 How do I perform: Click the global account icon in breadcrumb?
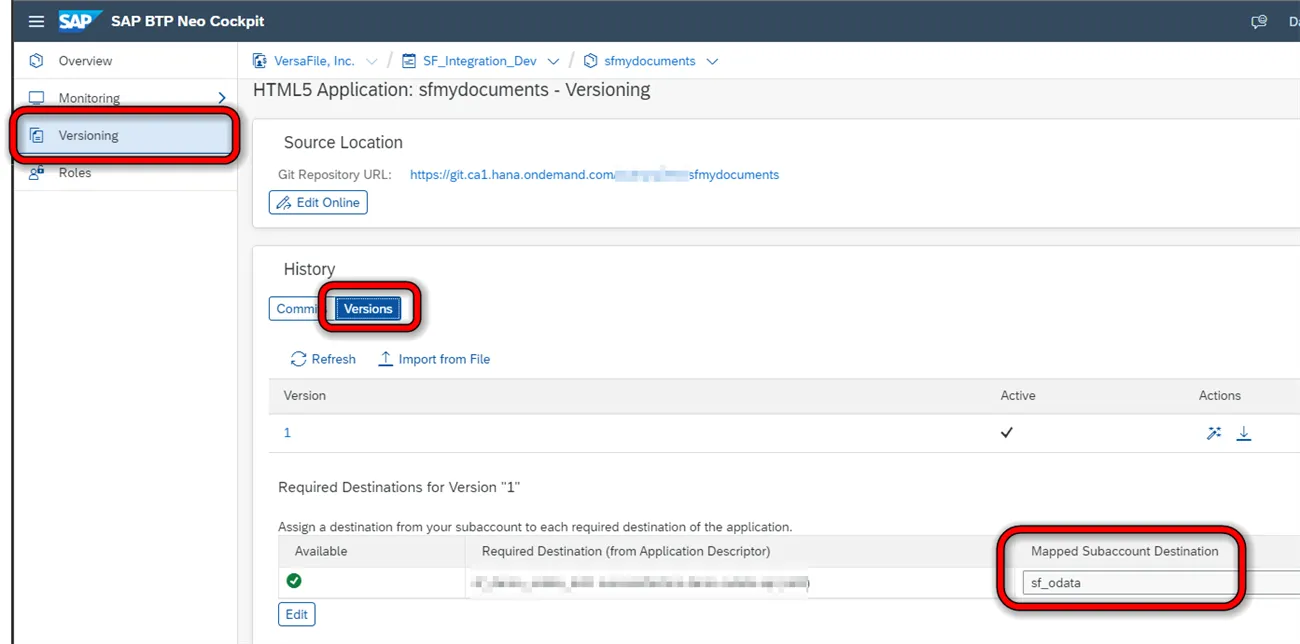260,61
